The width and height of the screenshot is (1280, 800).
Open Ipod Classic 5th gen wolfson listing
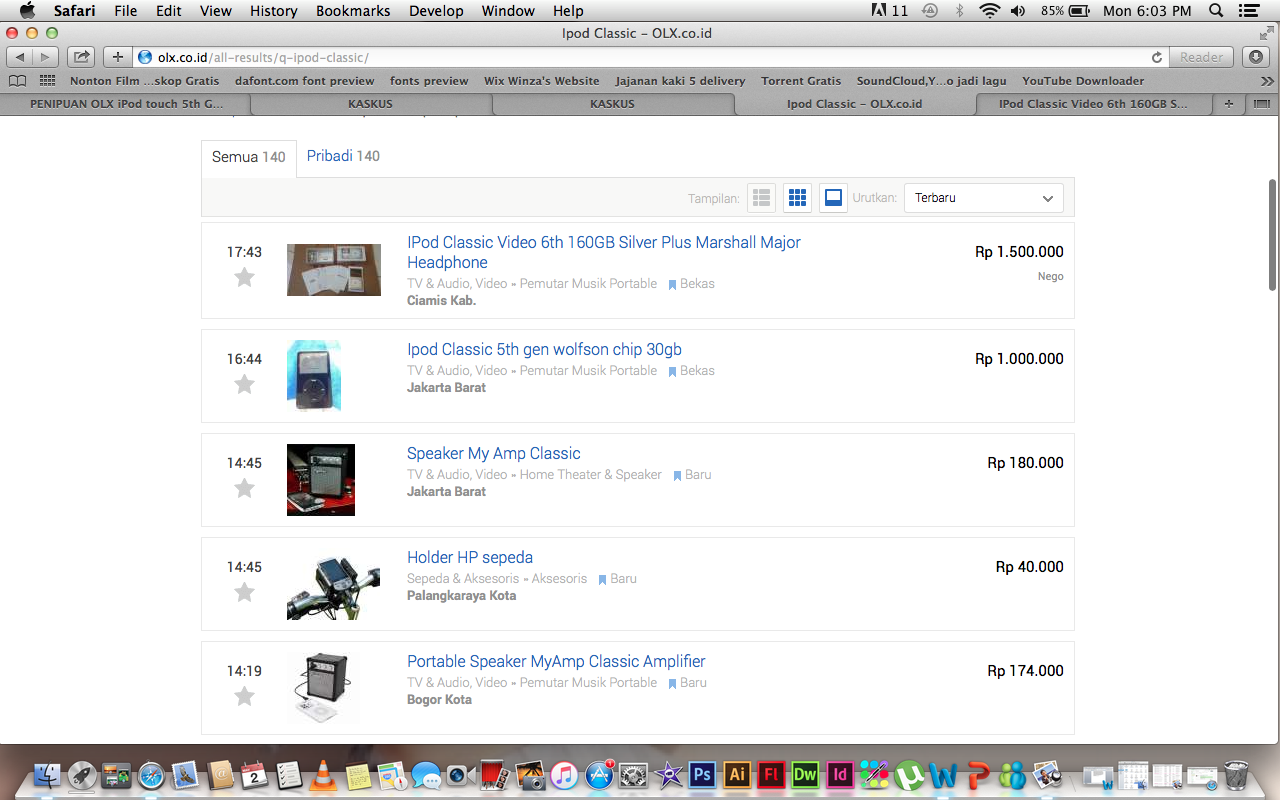click(x=544, y=349)
